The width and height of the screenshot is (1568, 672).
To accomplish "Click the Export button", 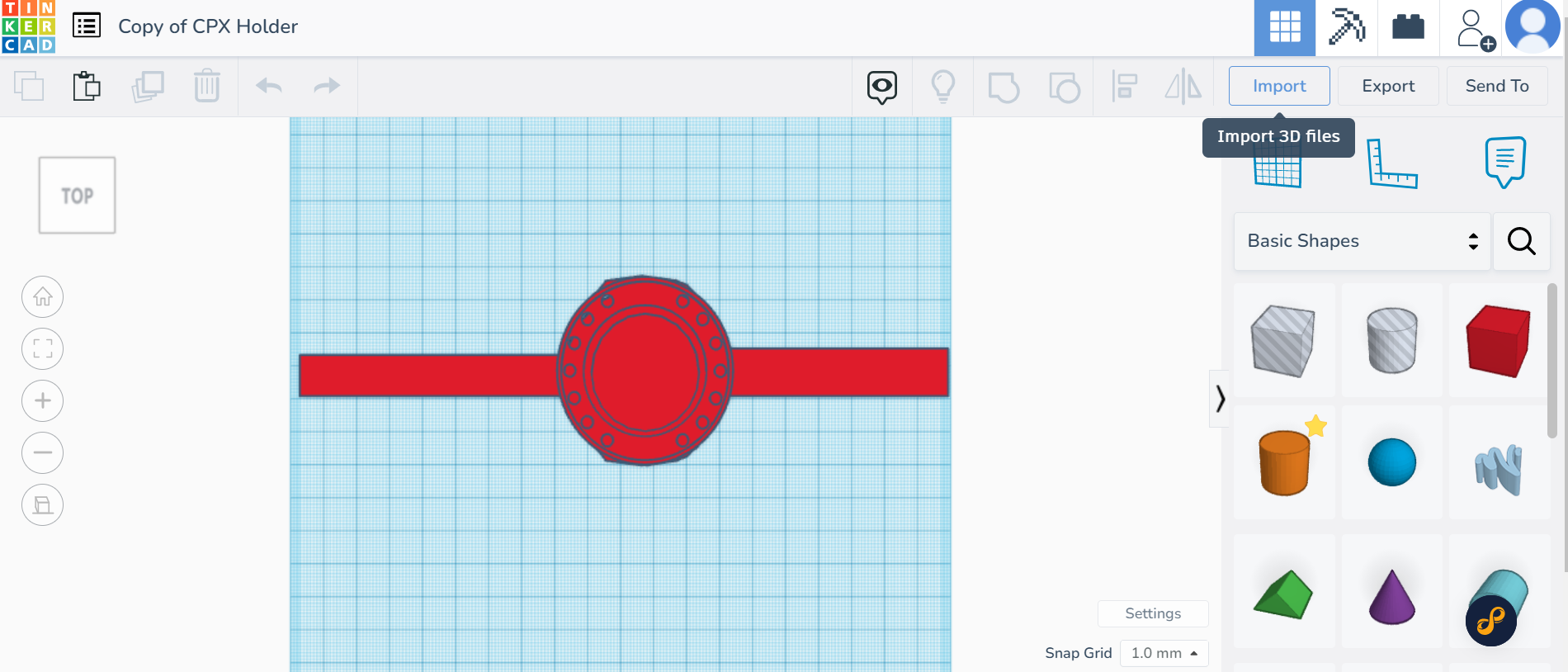I will coord(1388,86).
